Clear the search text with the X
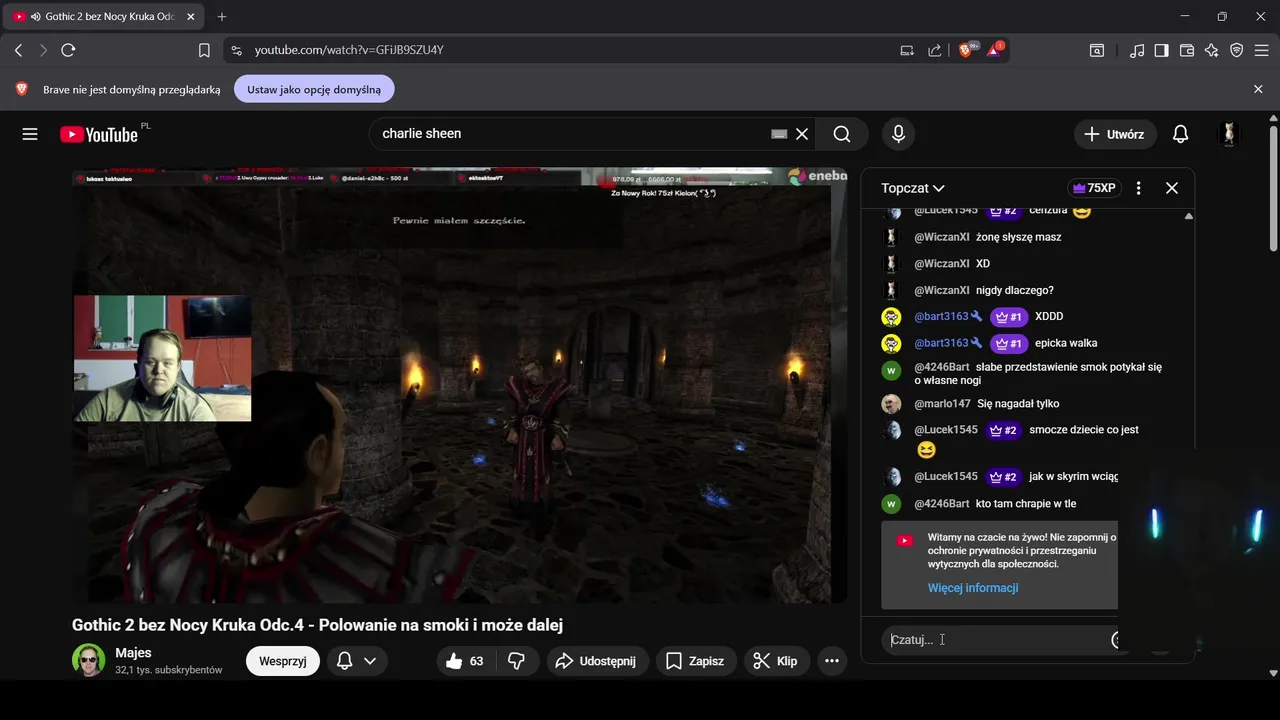This screenshot has width=1280, height=720. pyautogui.click(x=802, y=134)
